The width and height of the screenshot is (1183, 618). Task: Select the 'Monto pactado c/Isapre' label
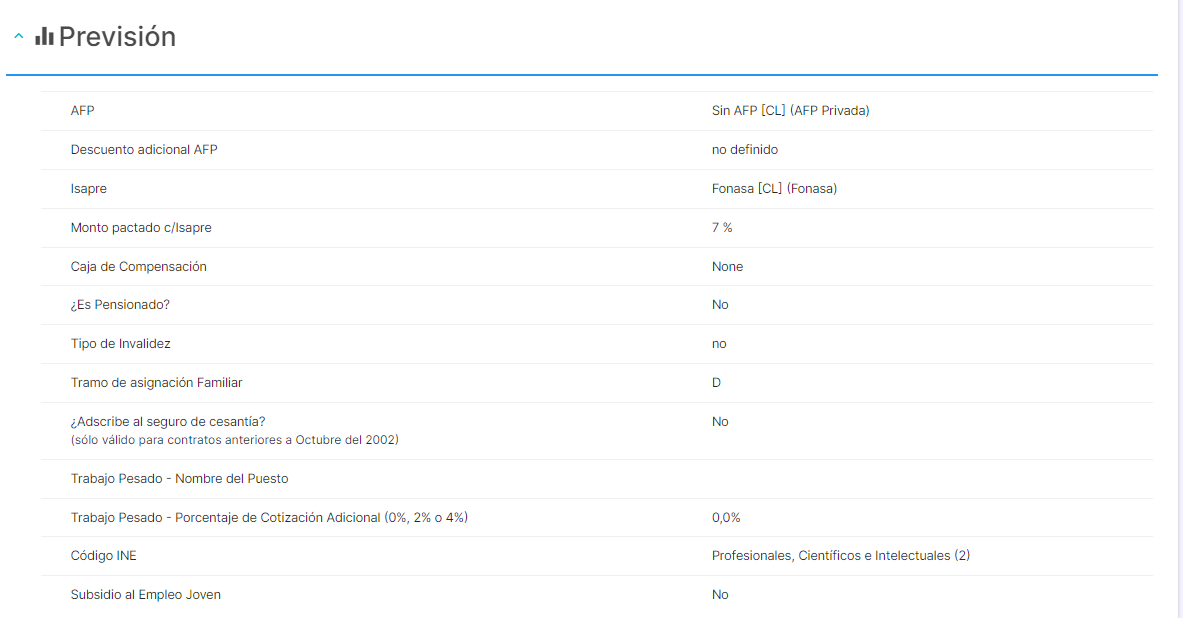tap(141, 228)
